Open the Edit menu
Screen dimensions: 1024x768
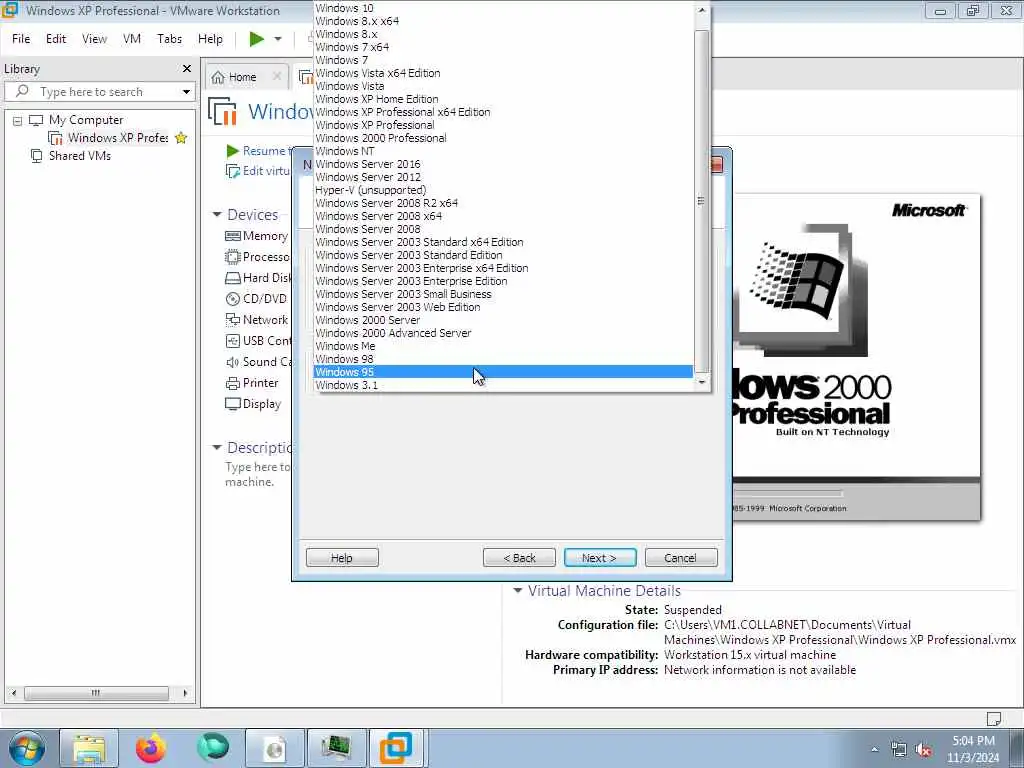[x=56, y=39]
